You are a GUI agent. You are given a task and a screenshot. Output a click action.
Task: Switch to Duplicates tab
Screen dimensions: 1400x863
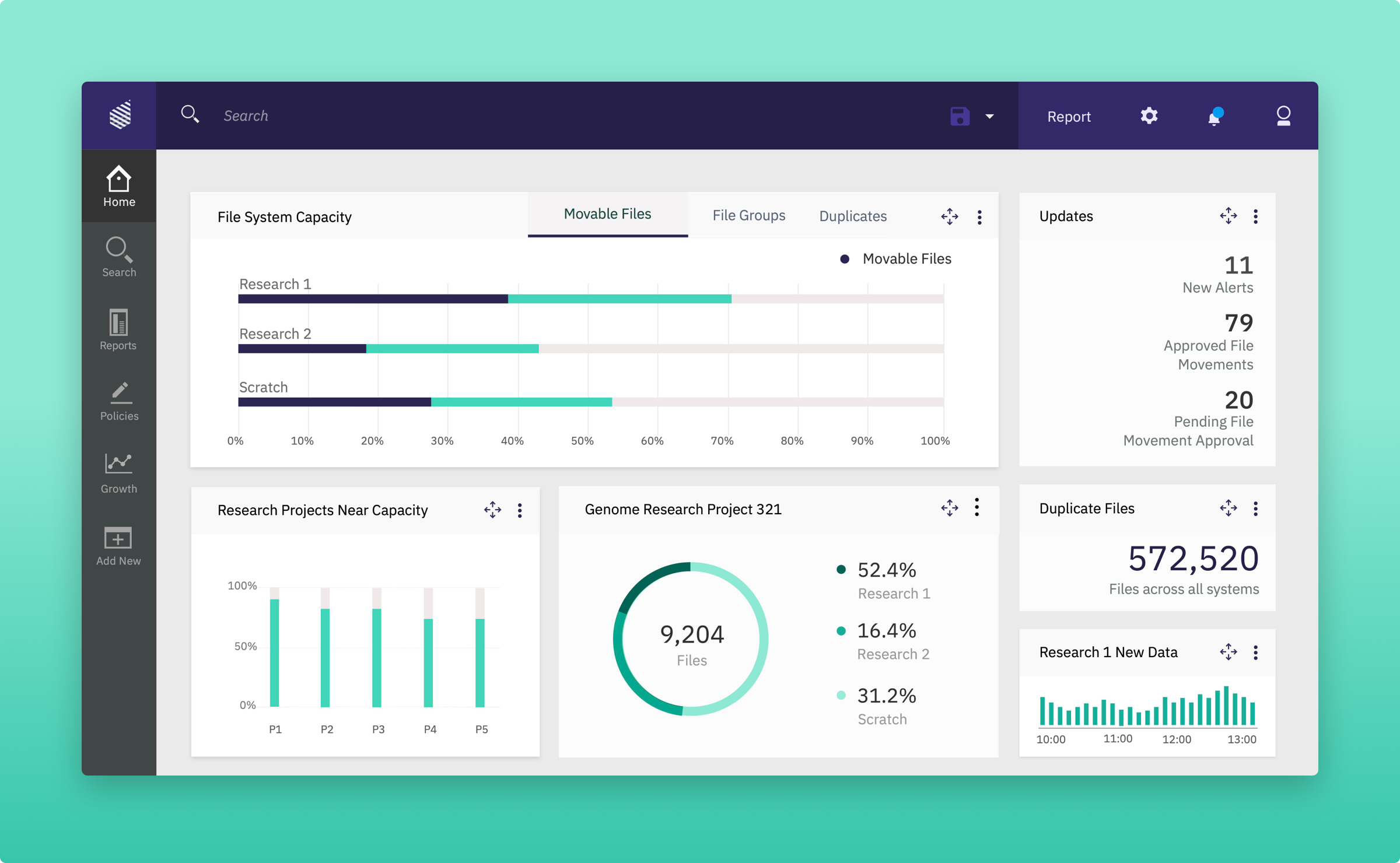pyautogui.click(x=852, y=216)
